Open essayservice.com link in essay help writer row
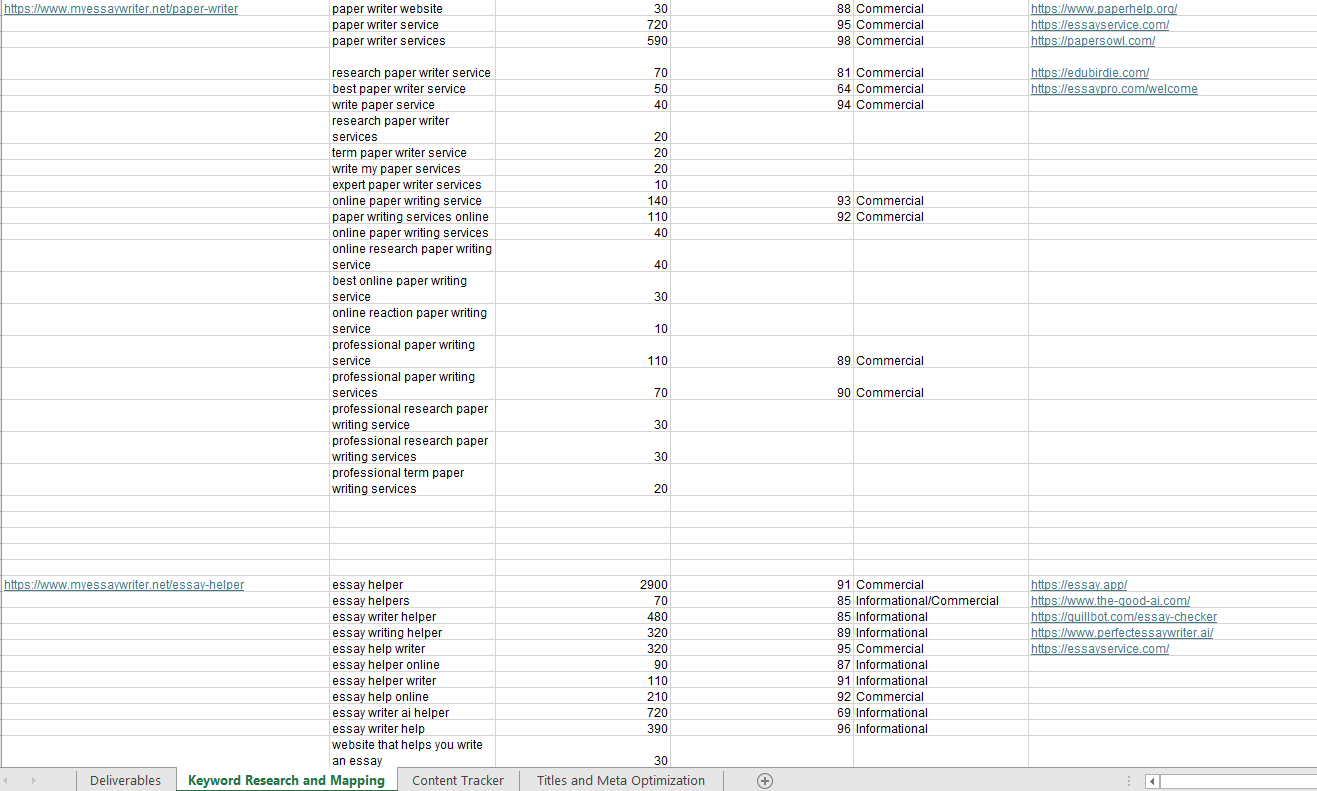This screenshot has width=1317, height=791. [x=1100, y=649]
